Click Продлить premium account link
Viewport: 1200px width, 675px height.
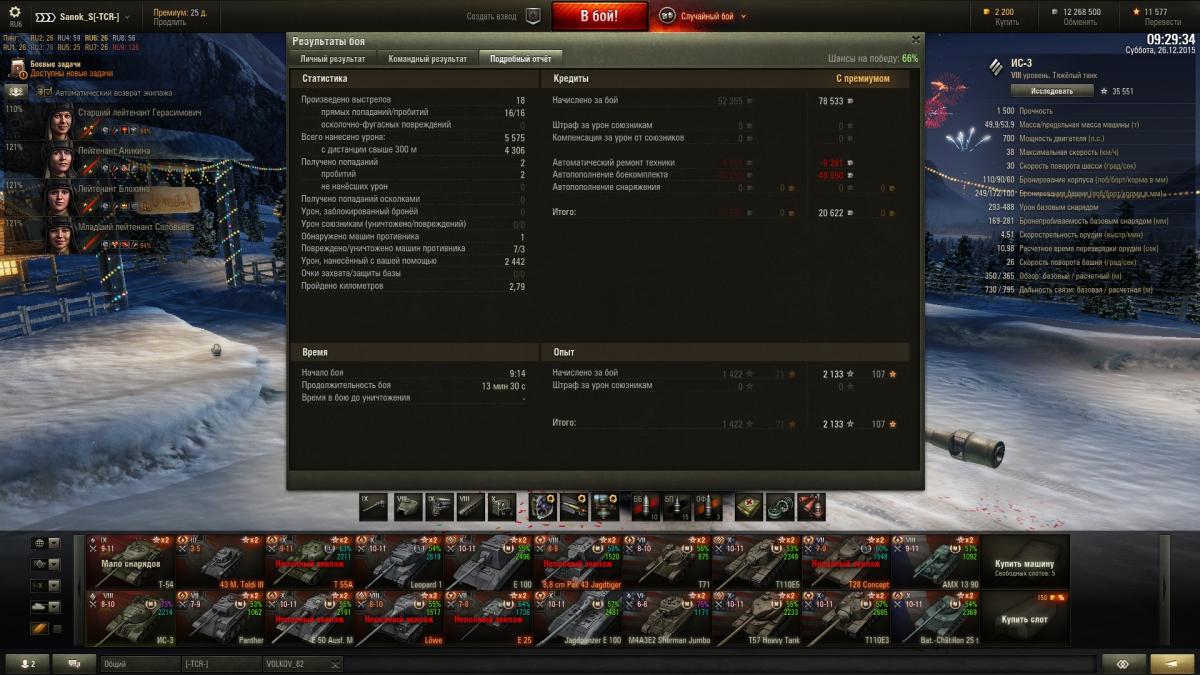(x=169, y=22)
